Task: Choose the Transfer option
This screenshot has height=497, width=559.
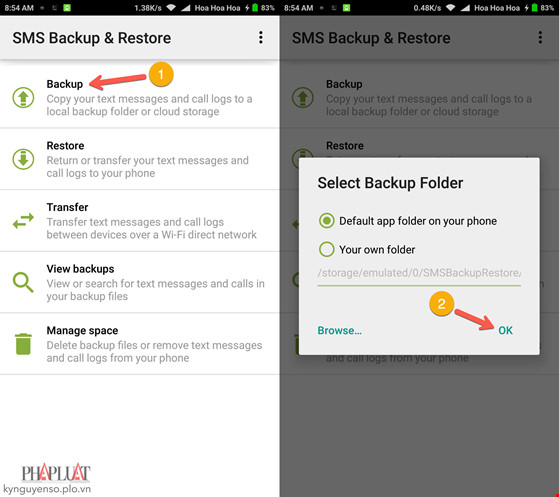Action: click(140, 221)
